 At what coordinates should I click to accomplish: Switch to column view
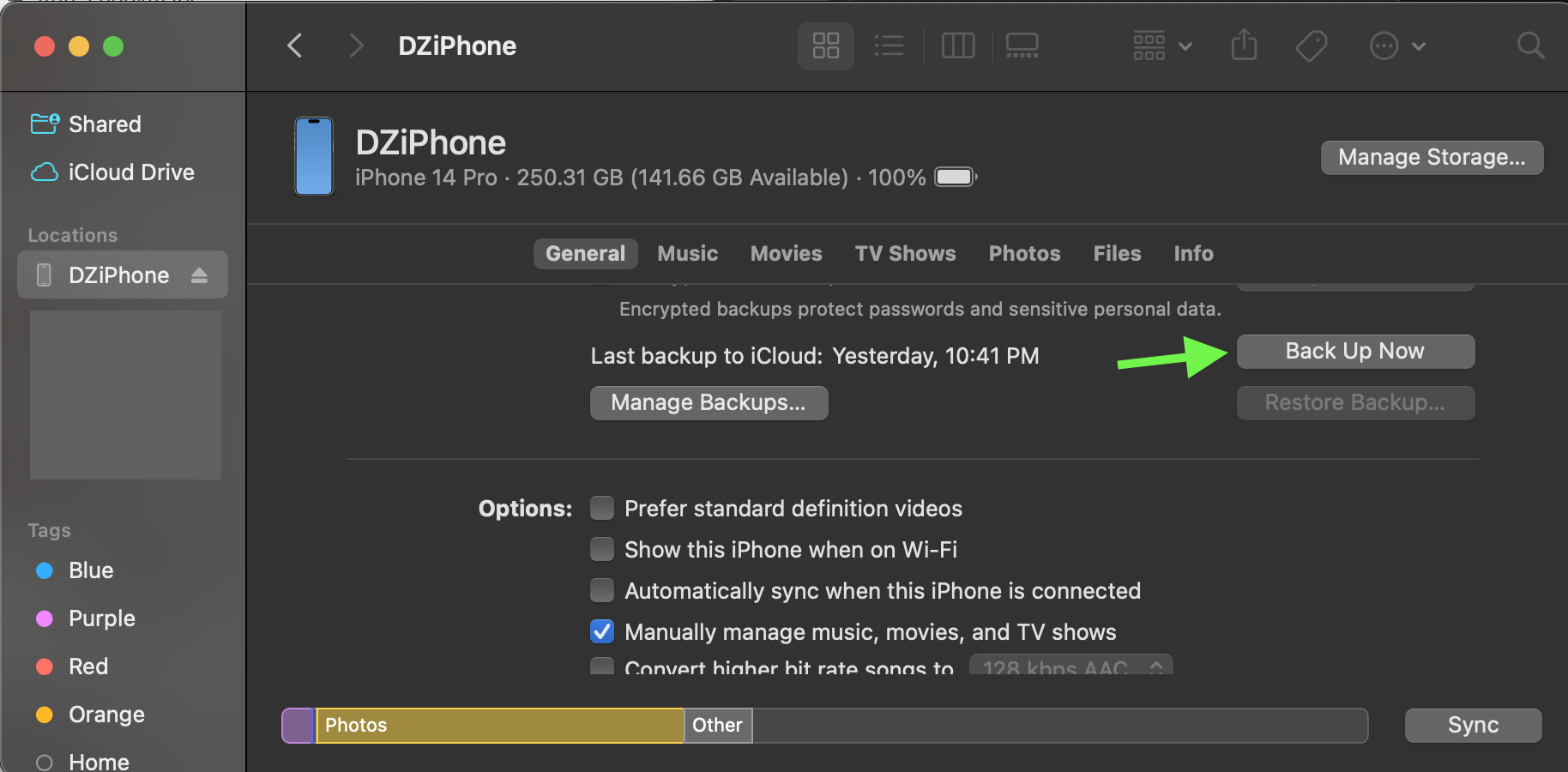pyautogui.click(x=957, y=45)
